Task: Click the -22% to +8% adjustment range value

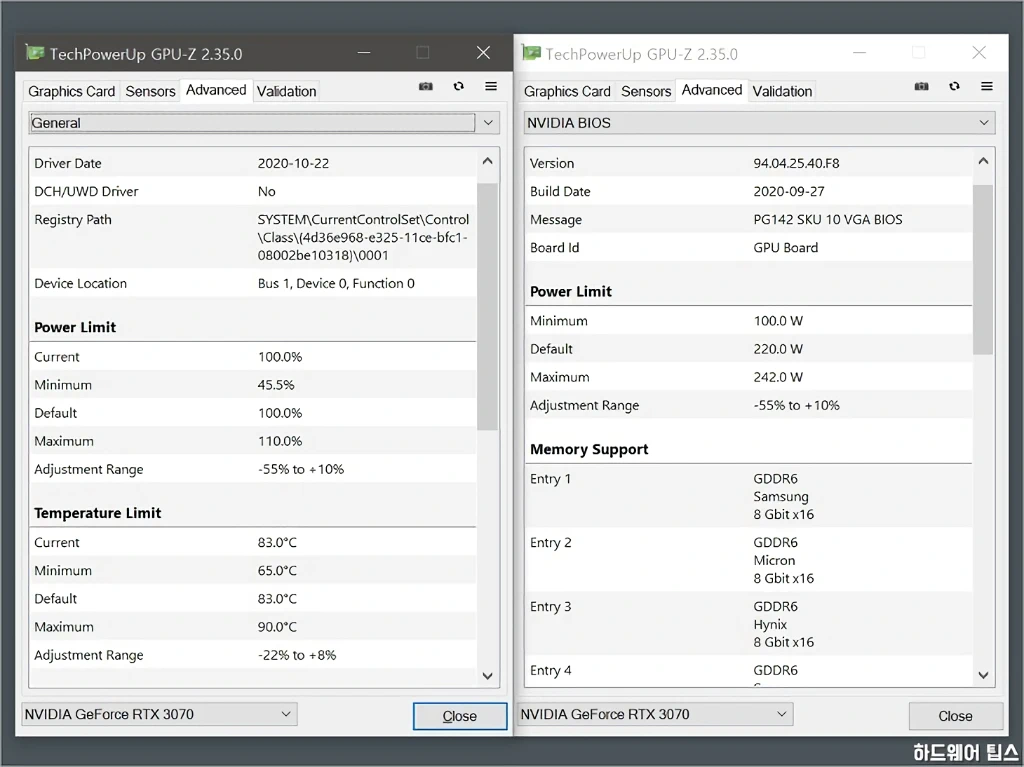Action: [296, 655]
